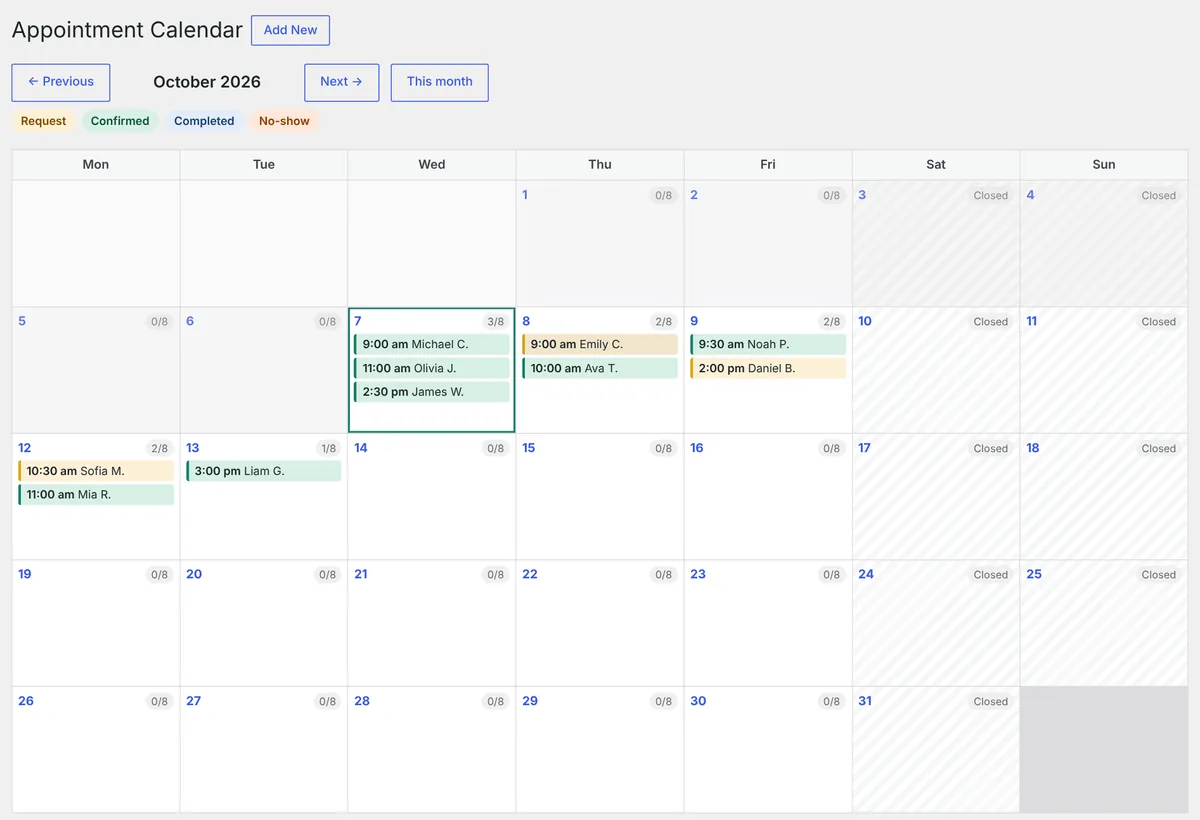1200x820 pixels.
Task: Click date number 28
Action: coord(362,701)
